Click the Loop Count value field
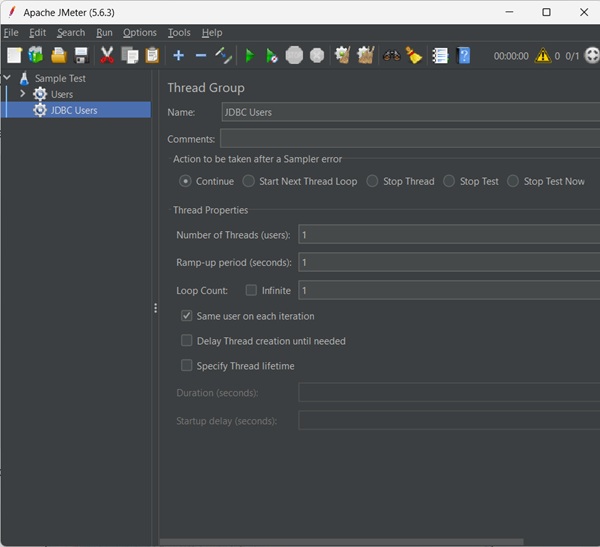The height and width of the screenshot is (547, 600). 449,290
